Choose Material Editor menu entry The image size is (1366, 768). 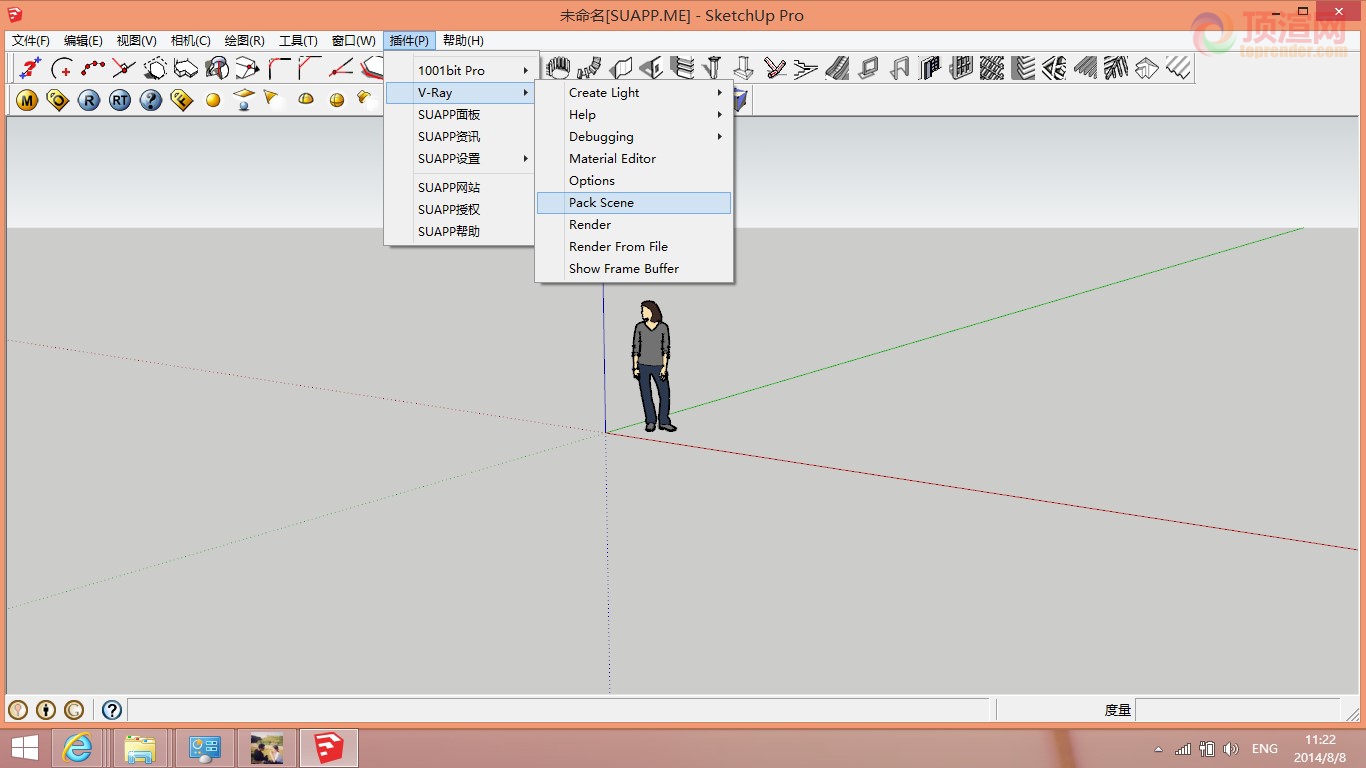click(x=634, y=158)
